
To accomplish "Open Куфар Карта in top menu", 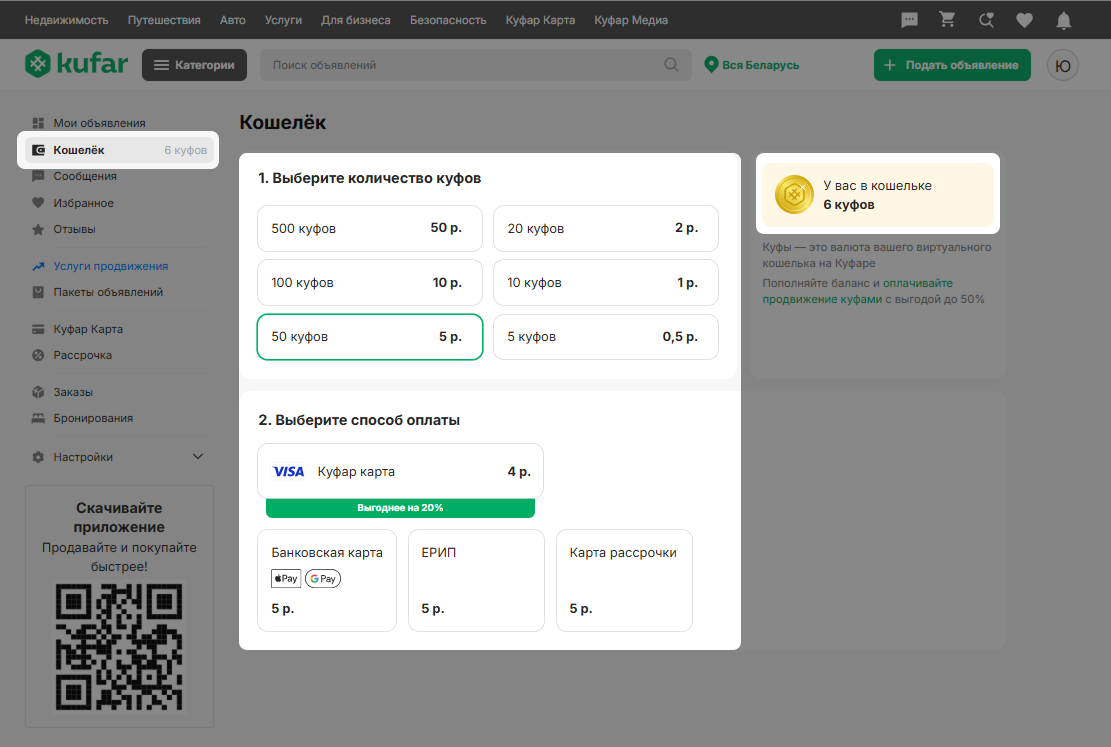I will (x=540, y=20).
